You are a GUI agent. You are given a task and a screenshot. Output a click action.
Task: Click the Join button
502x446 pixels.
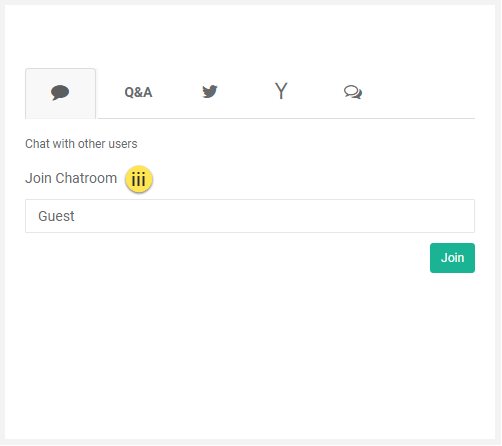pyautogui.click(x=452, y=258)
